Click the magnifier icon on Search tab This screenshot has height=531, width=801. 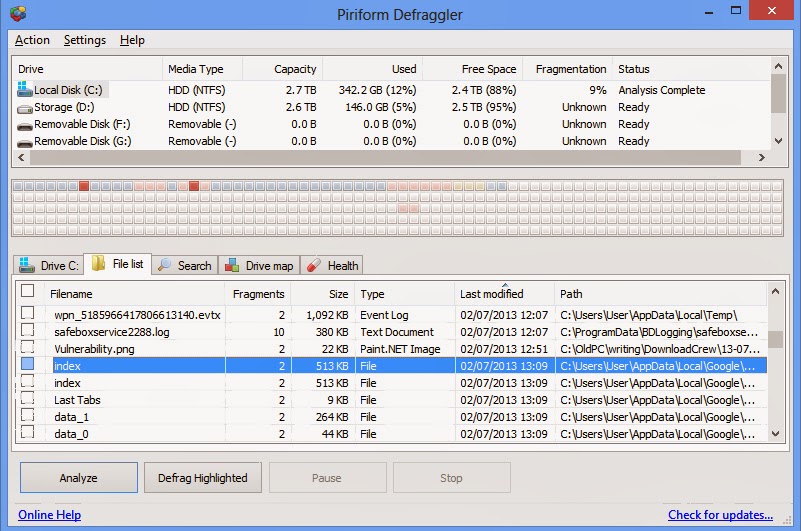pyautogui.click(x=164, y=265)
